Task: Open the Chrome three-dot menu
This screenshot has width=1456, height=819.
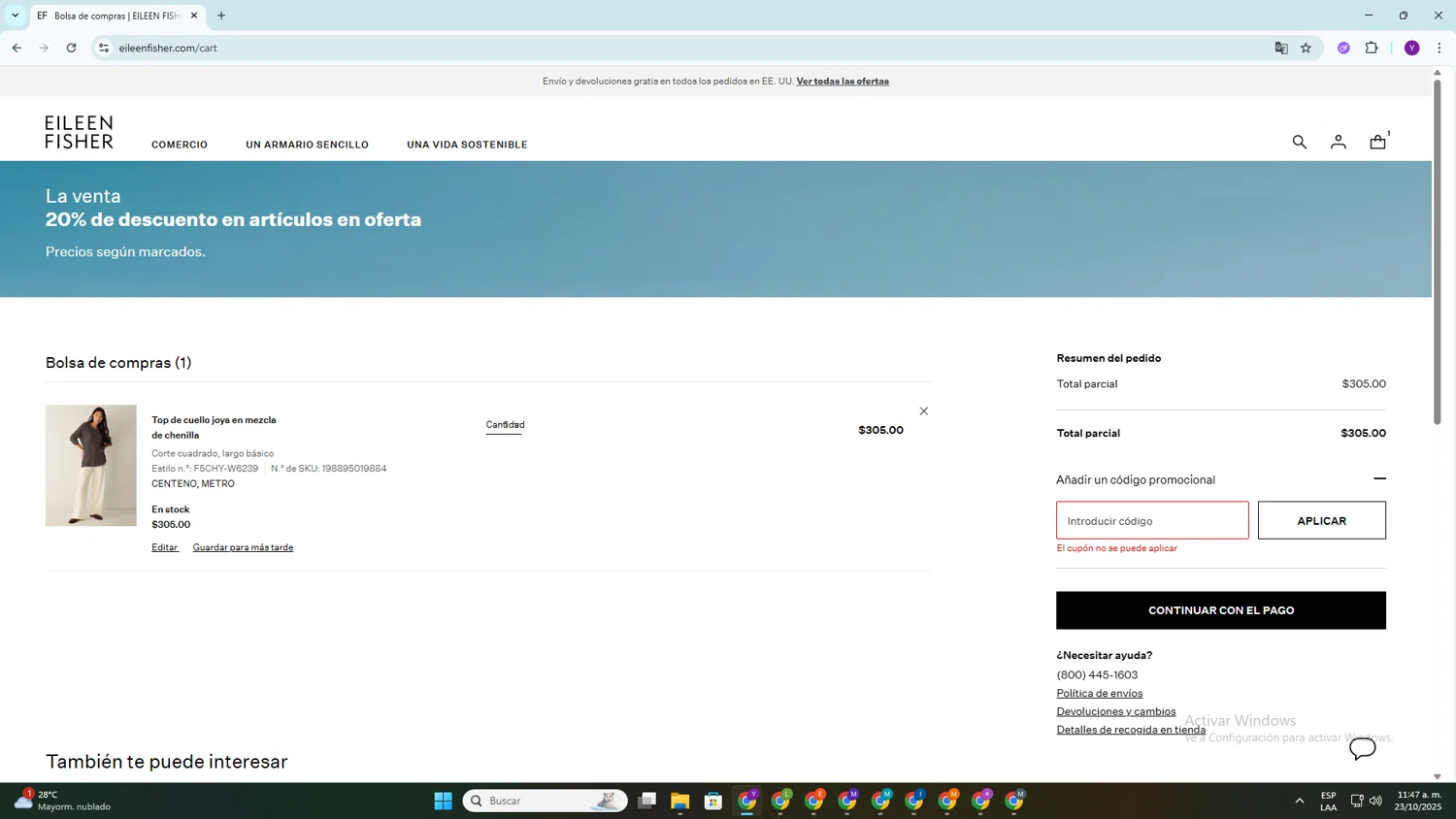Action: click(1439, 48)
